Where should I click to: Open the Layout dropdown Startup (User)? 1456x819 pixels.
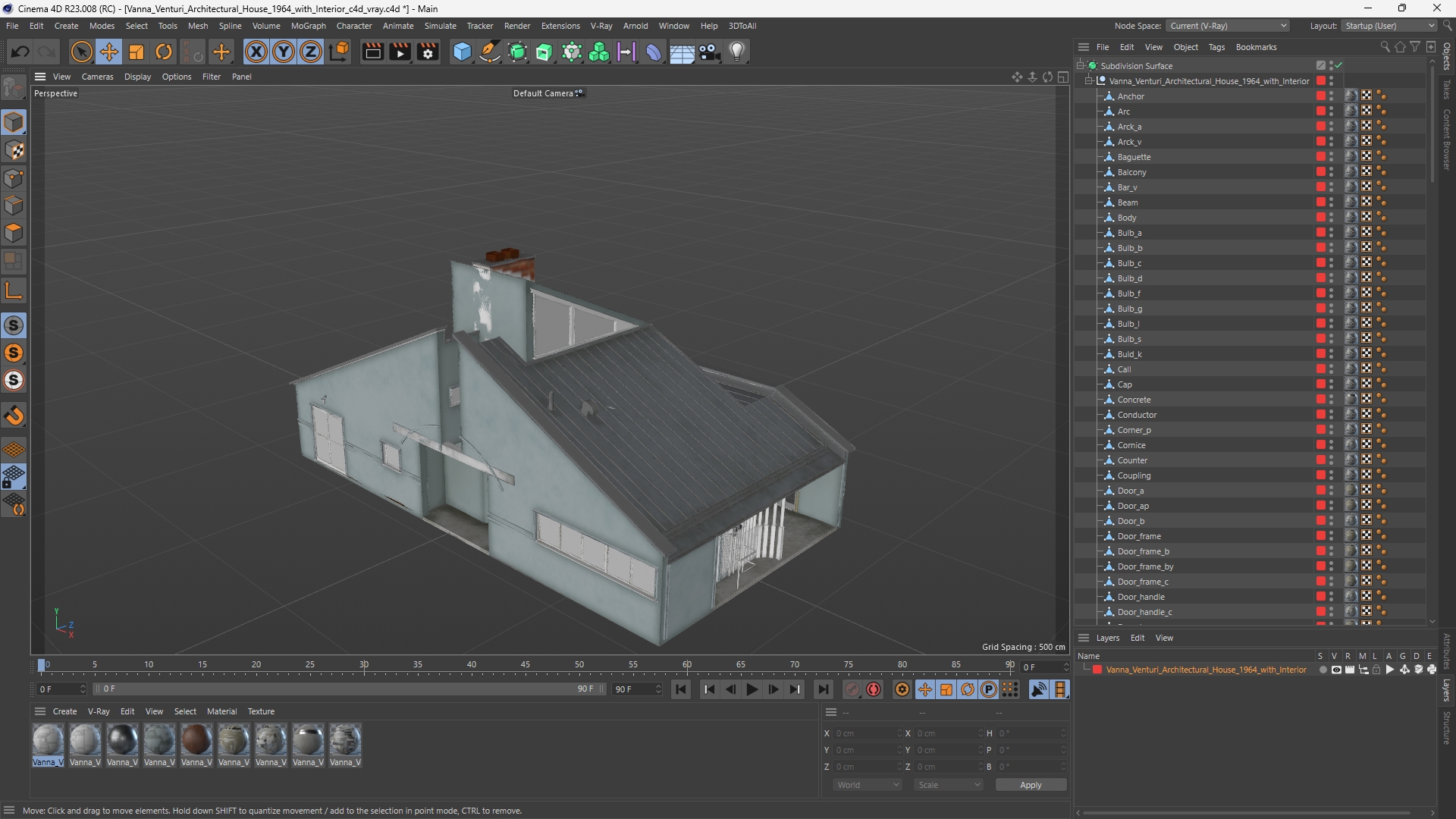[x=1389, y=26]
